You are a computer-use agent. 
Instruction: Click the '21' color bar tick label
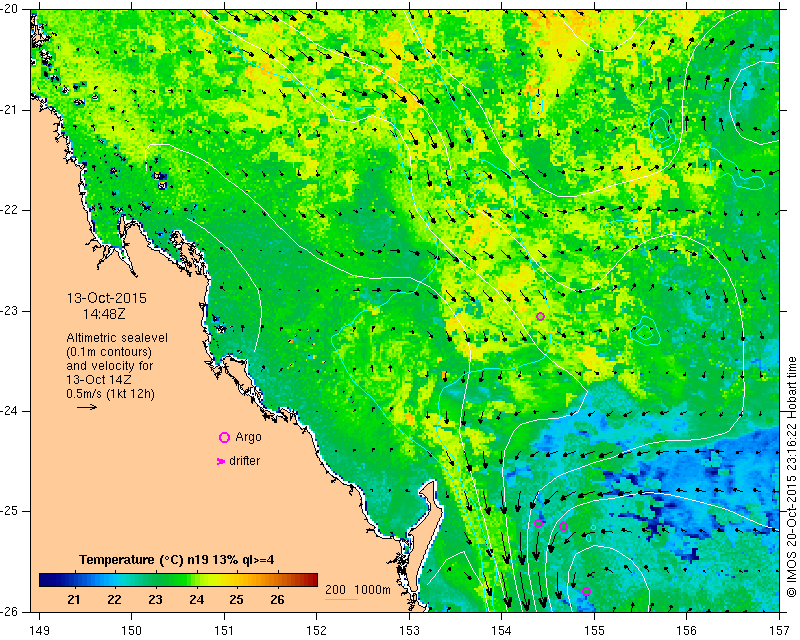[74, 600]
